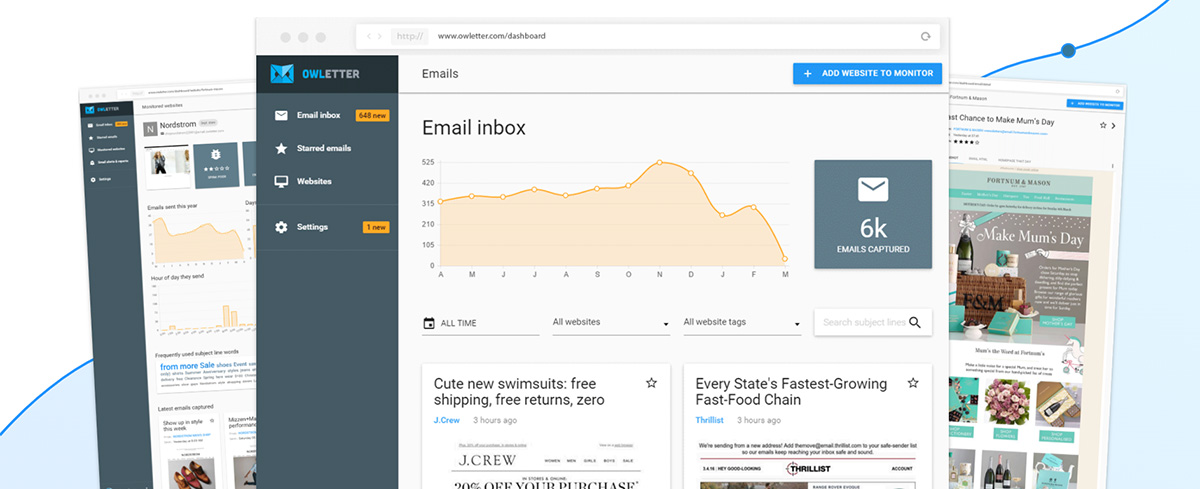The height and width of the screenshot is (489, 1200).
Task: Click the envelope icon in the 6k tile
Action: pos(873,189)
